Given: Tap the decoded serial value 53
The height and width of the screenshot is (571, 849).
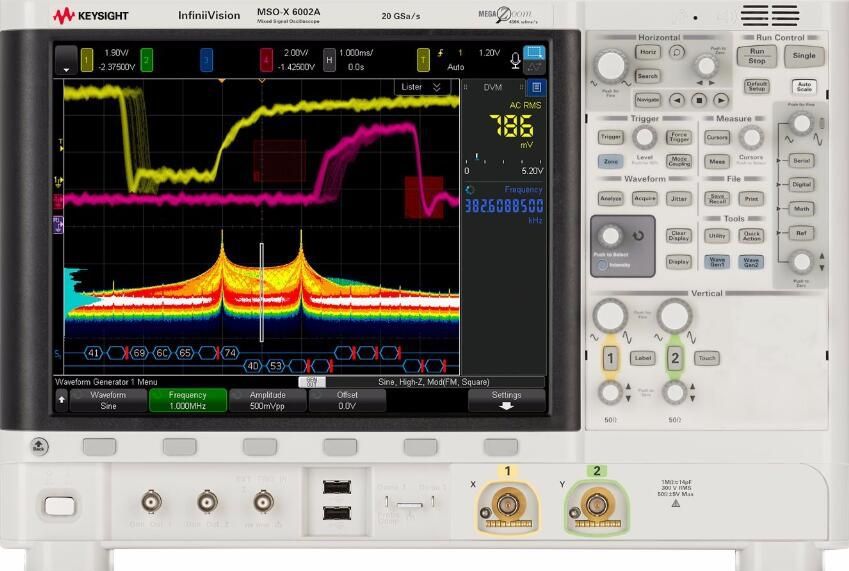Looking at the screenshot, I should [276, 366].
